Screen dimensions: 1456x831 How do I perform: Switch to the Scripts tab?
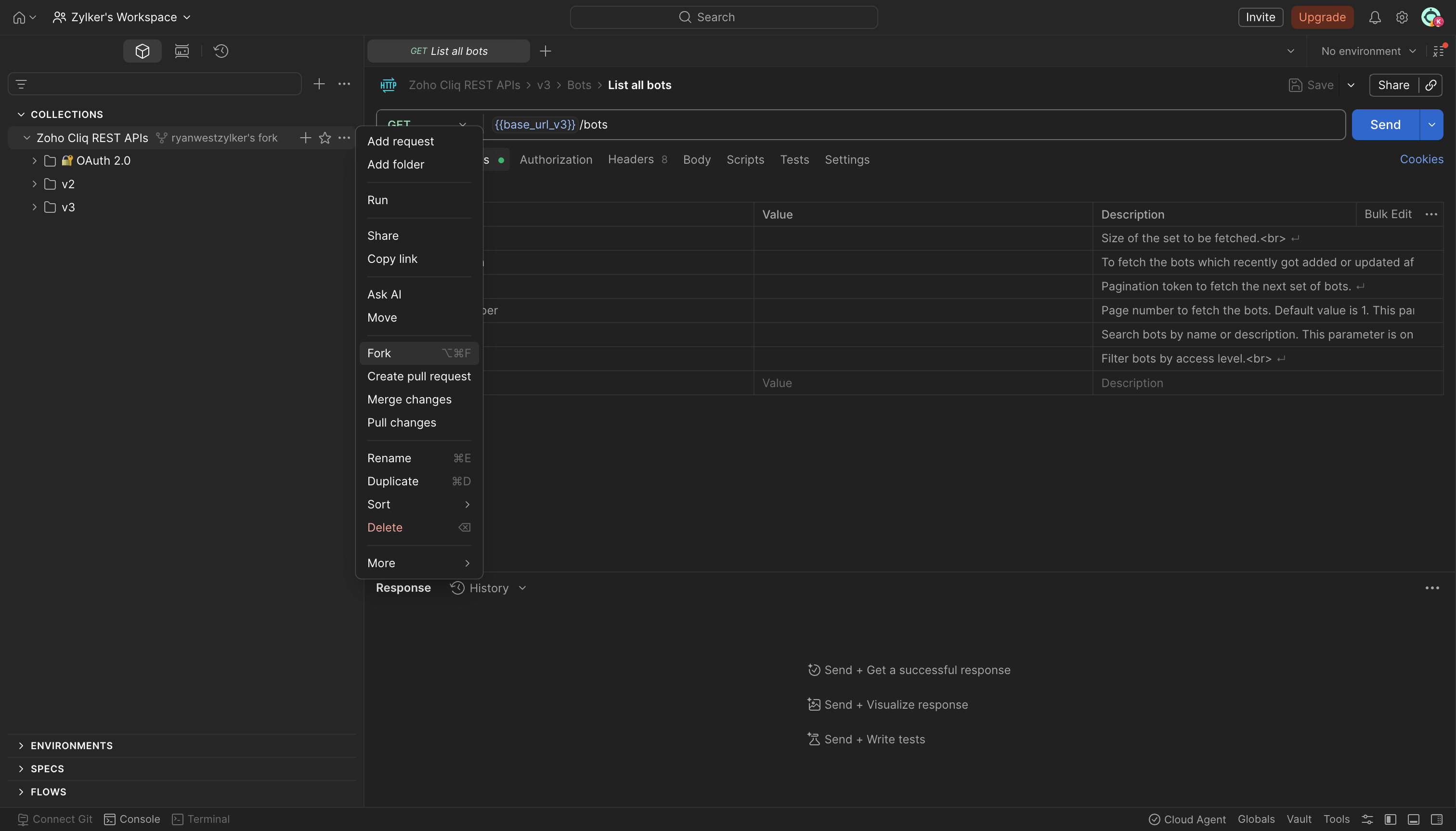[x=745, y=160]
